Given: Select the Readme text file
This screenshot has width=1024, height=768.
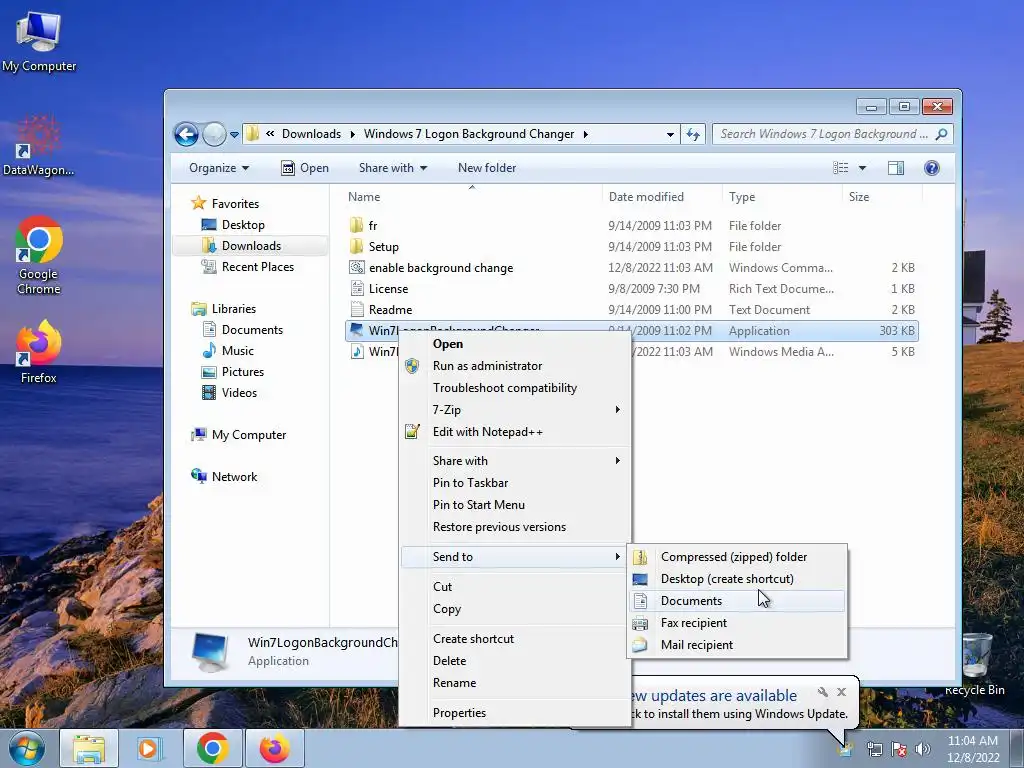Looking at the screenshot, I should click(x=391, y=310).
